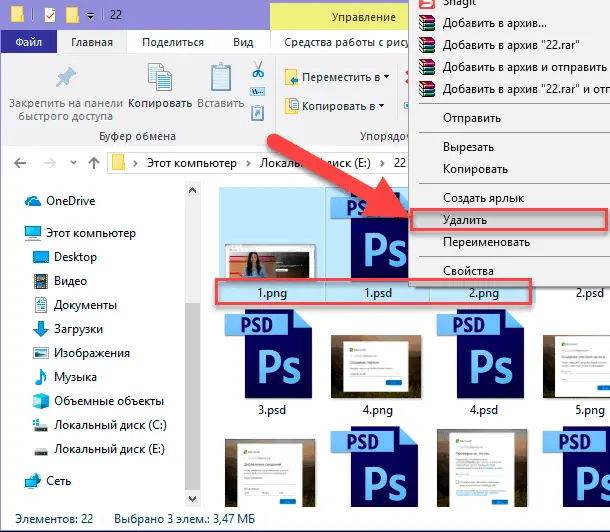The height and width of the screenshot is (532, 610).
Task: Click the navigation pane scroll up arrow
Action: pyautogui.click(x=192, y=190)
